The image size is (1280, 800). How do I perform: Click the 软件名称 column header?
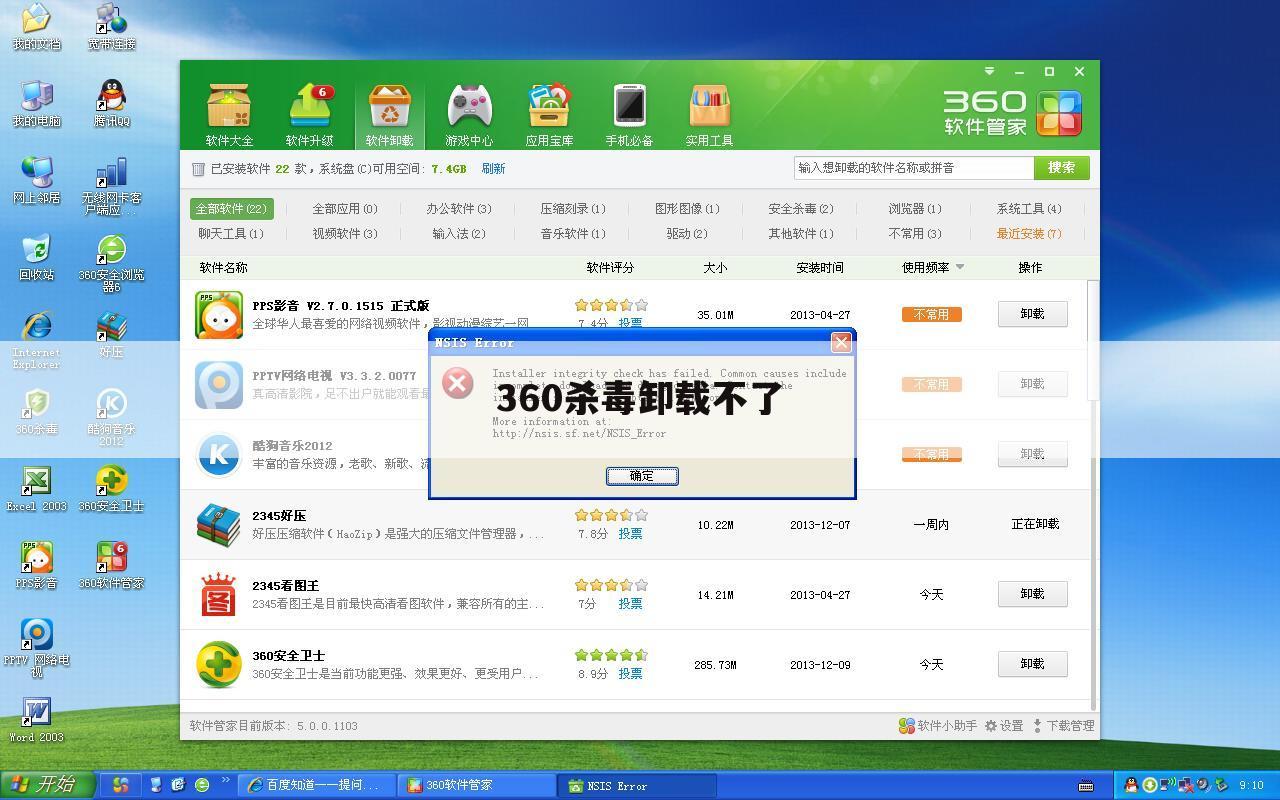pyautogui.click(x=223, y=268)
